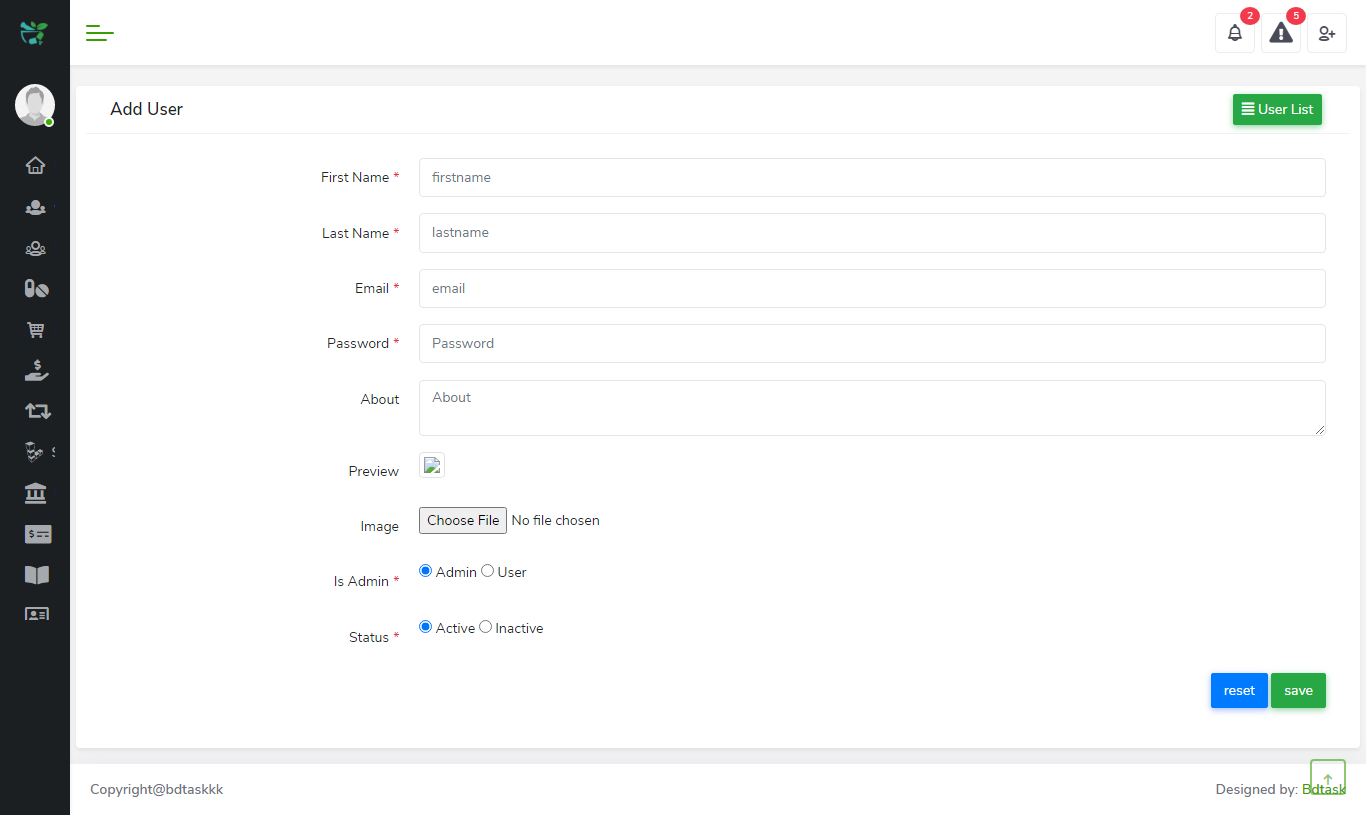Select the Admin radio button
The width and height of the screenshot is (1366, 815).
pos(426,571)
